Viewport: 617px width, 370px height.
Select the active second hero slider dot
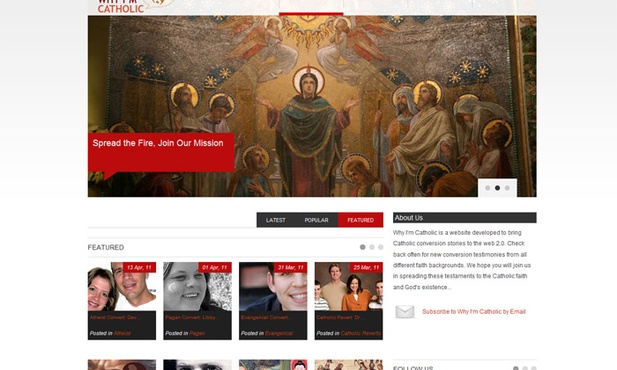[497, 188]
